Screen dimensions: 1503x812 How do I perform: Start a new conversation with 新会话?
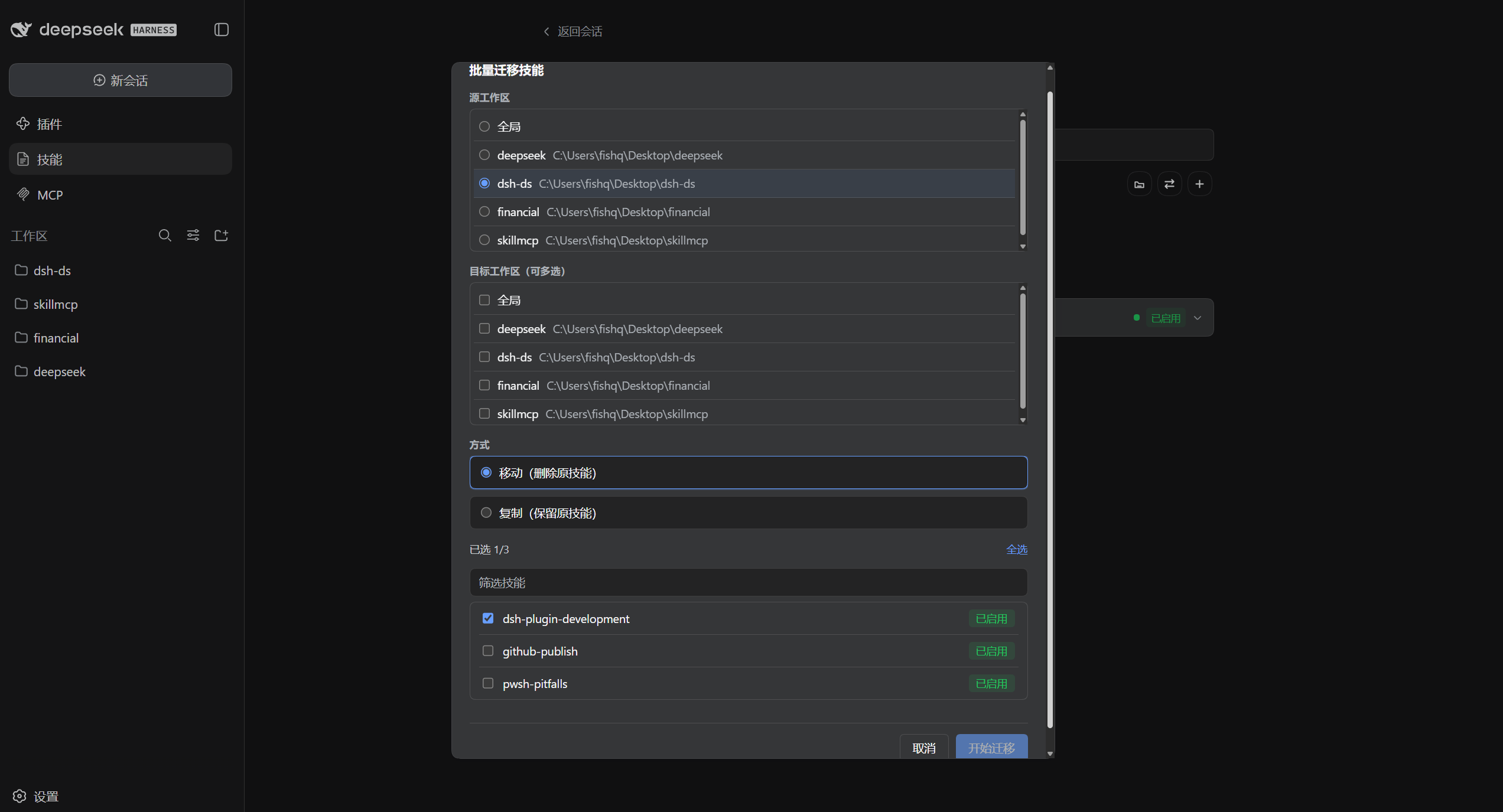121,80
